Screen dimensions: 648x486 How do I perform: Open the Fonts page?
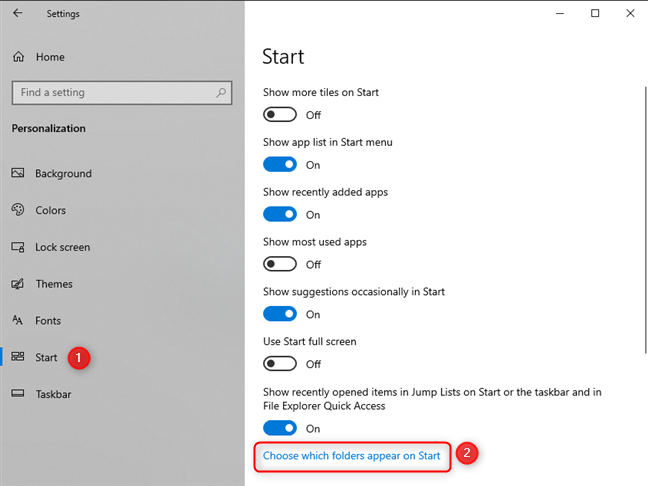click(48, 321)
